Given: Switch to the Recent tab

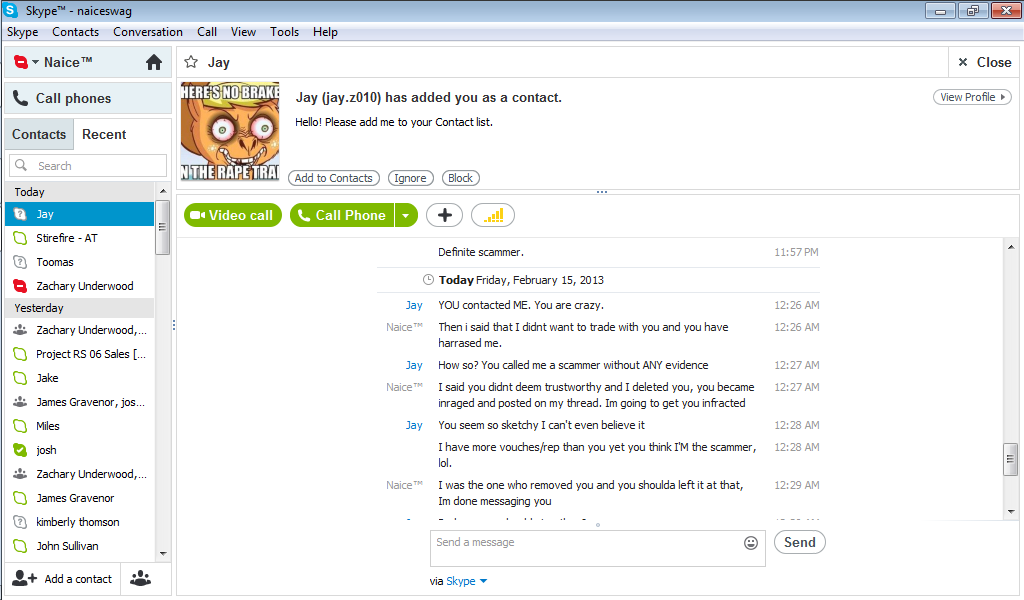Looking at the screenshot, I should (104, 134).
